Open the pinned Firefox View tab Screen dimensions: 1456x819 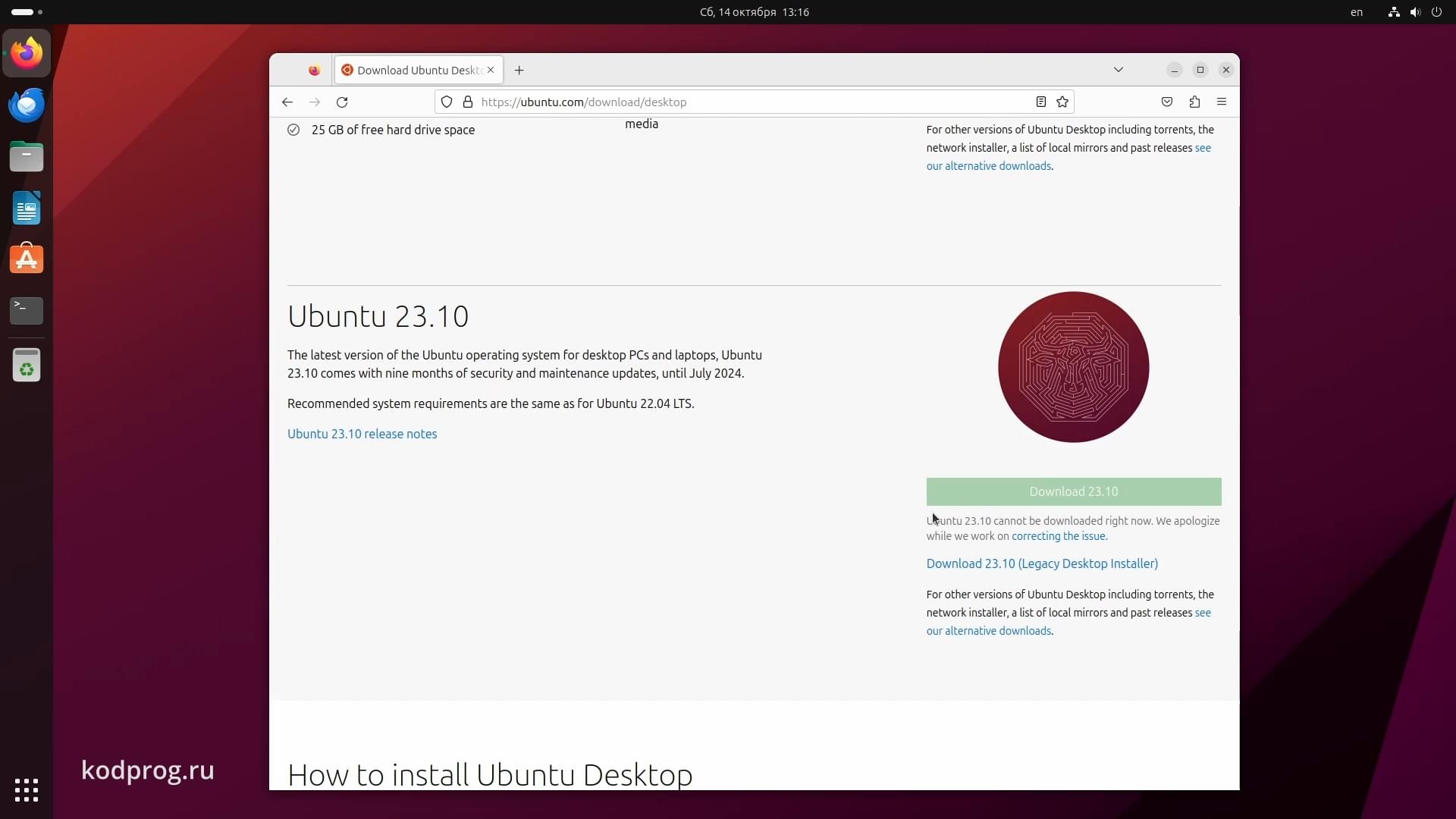pos(314,71)
